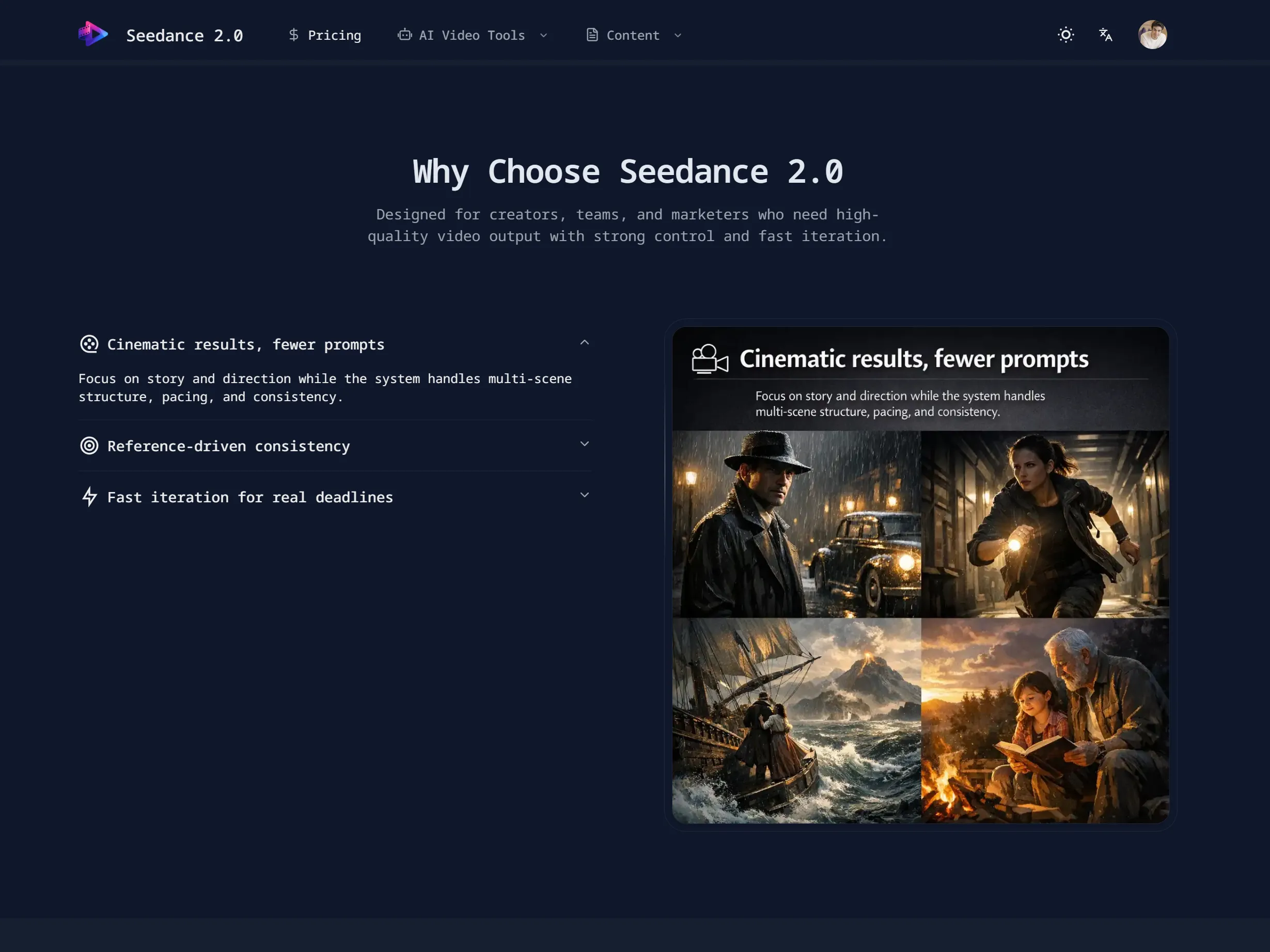Click the dollar sign icon beside Pricing
This screenshot has width=1270, height=952.
pos(293,35)
